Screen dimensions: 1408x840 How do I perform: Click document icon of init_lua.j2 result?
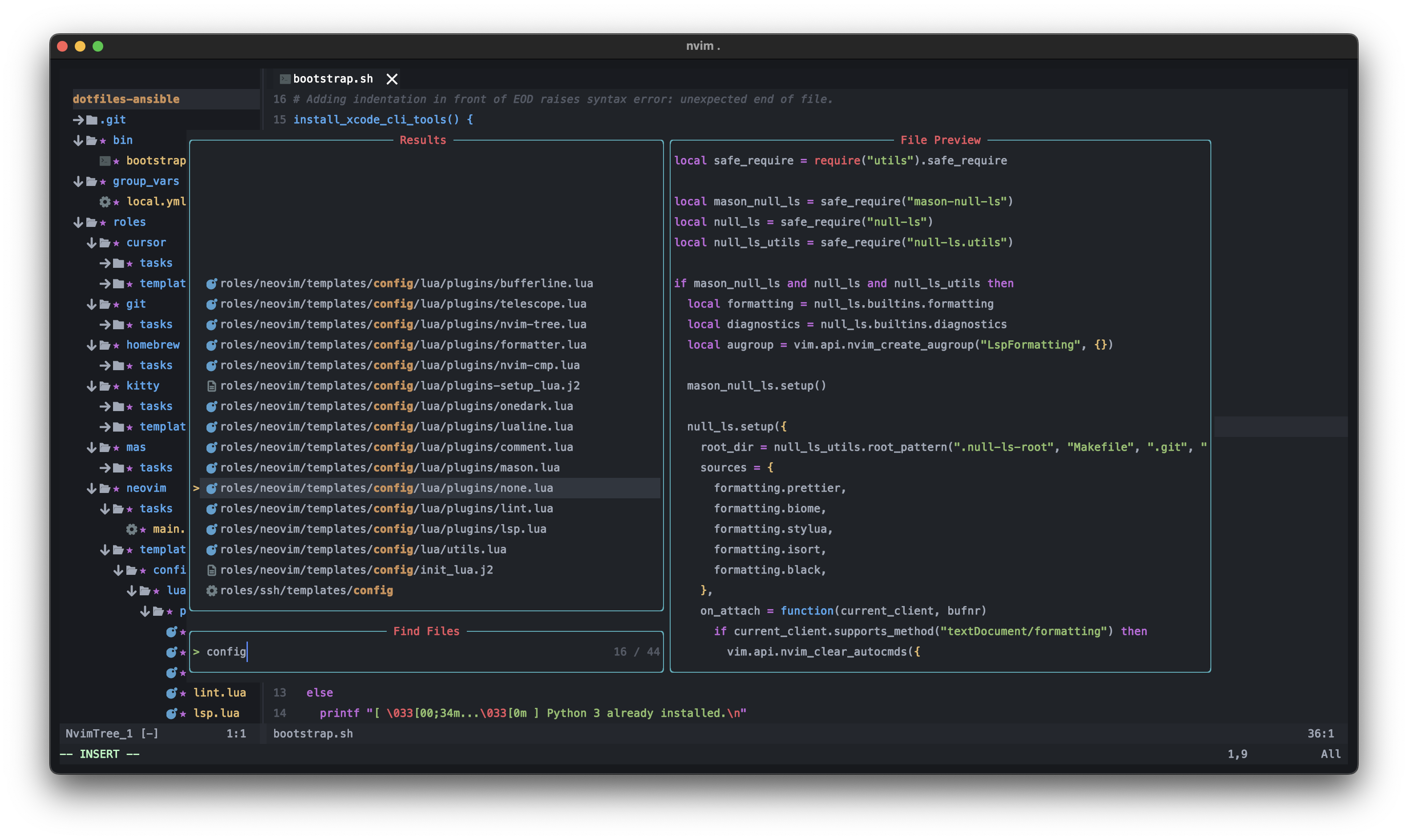[x=211, y=570]
